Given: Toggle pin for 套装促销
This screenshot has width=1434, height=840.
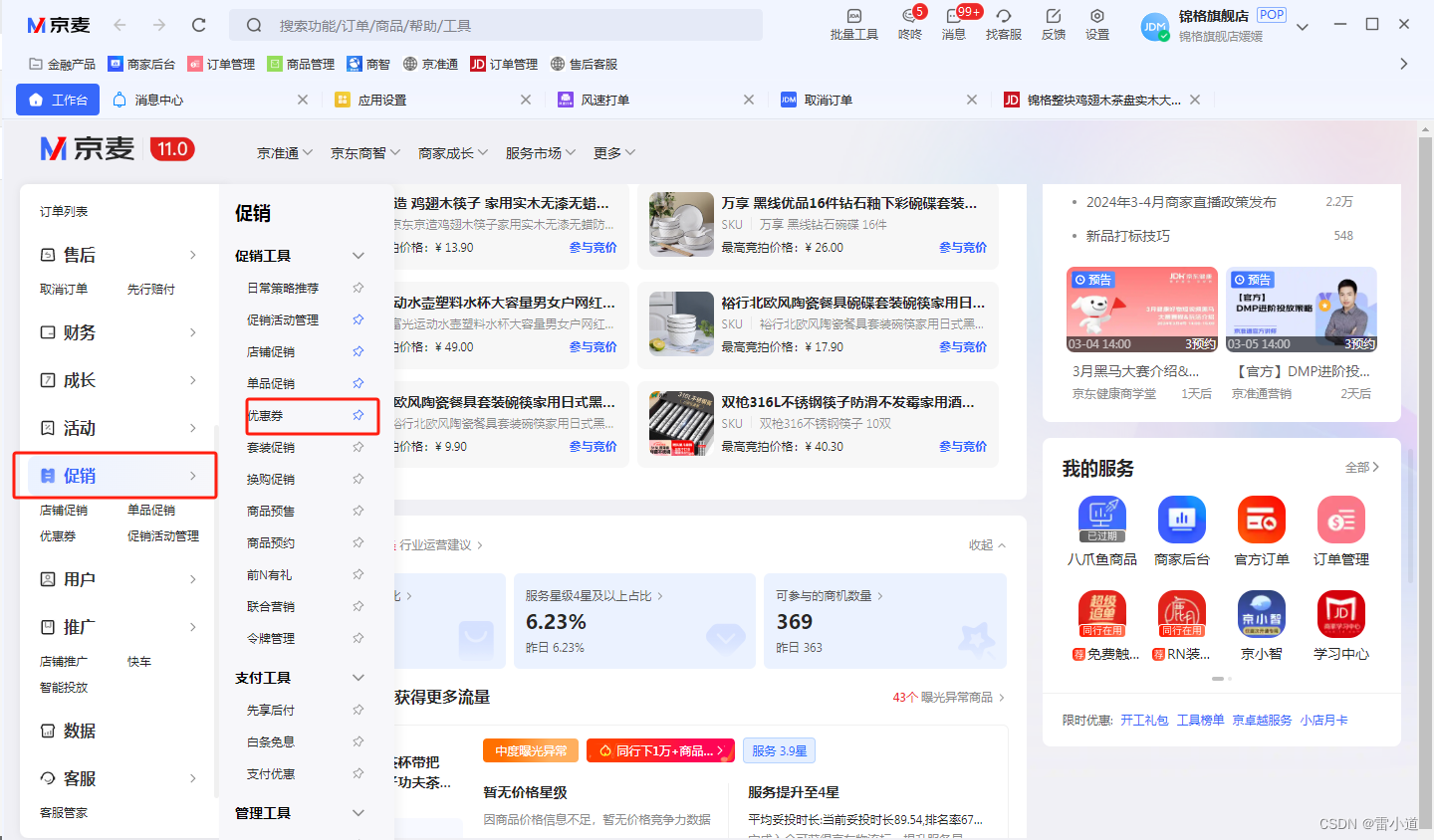Looking at the screenshot, I should pyautogui.click(x=358, y=447).
